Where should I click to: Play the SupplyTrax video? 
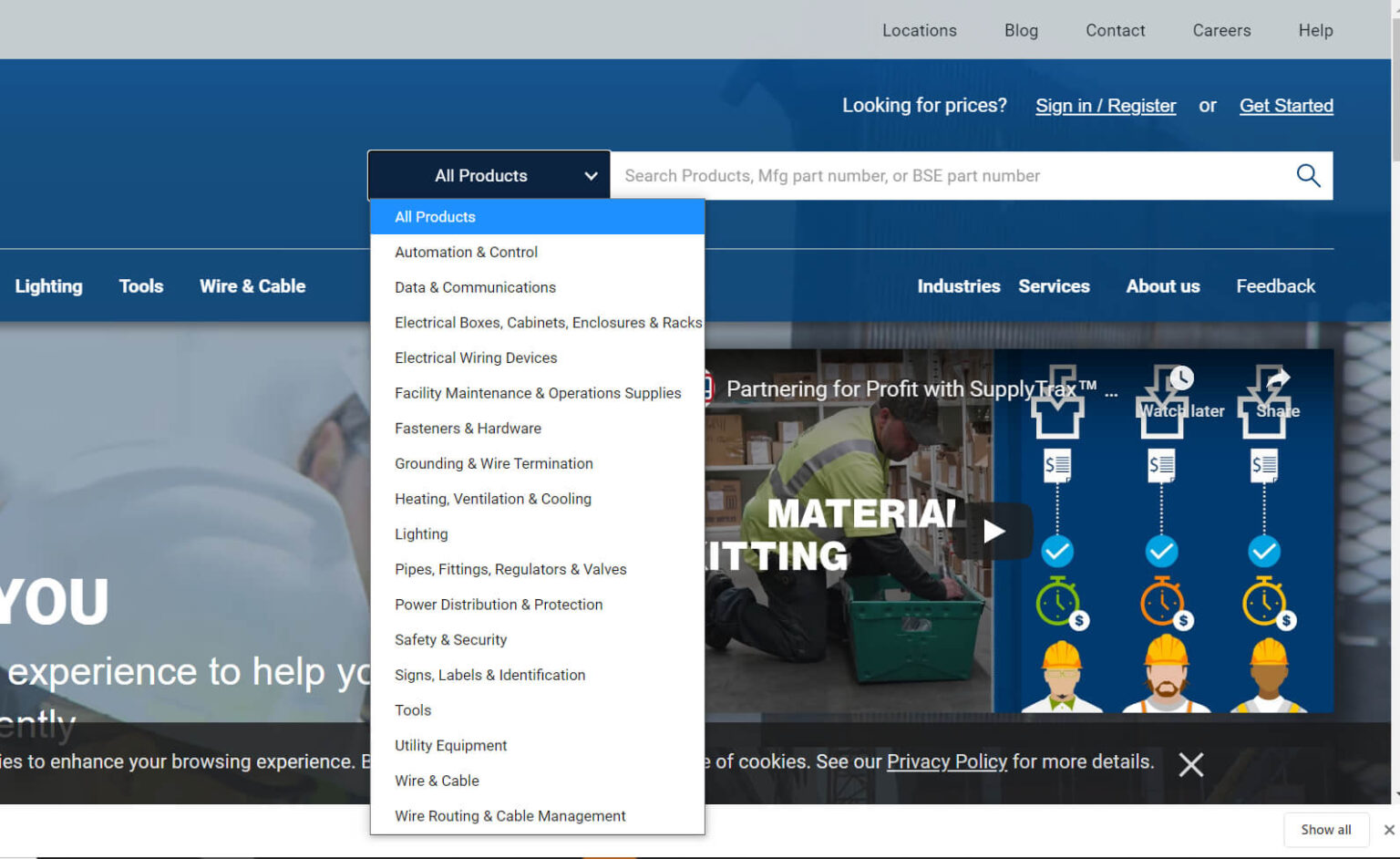pos(993,531)
